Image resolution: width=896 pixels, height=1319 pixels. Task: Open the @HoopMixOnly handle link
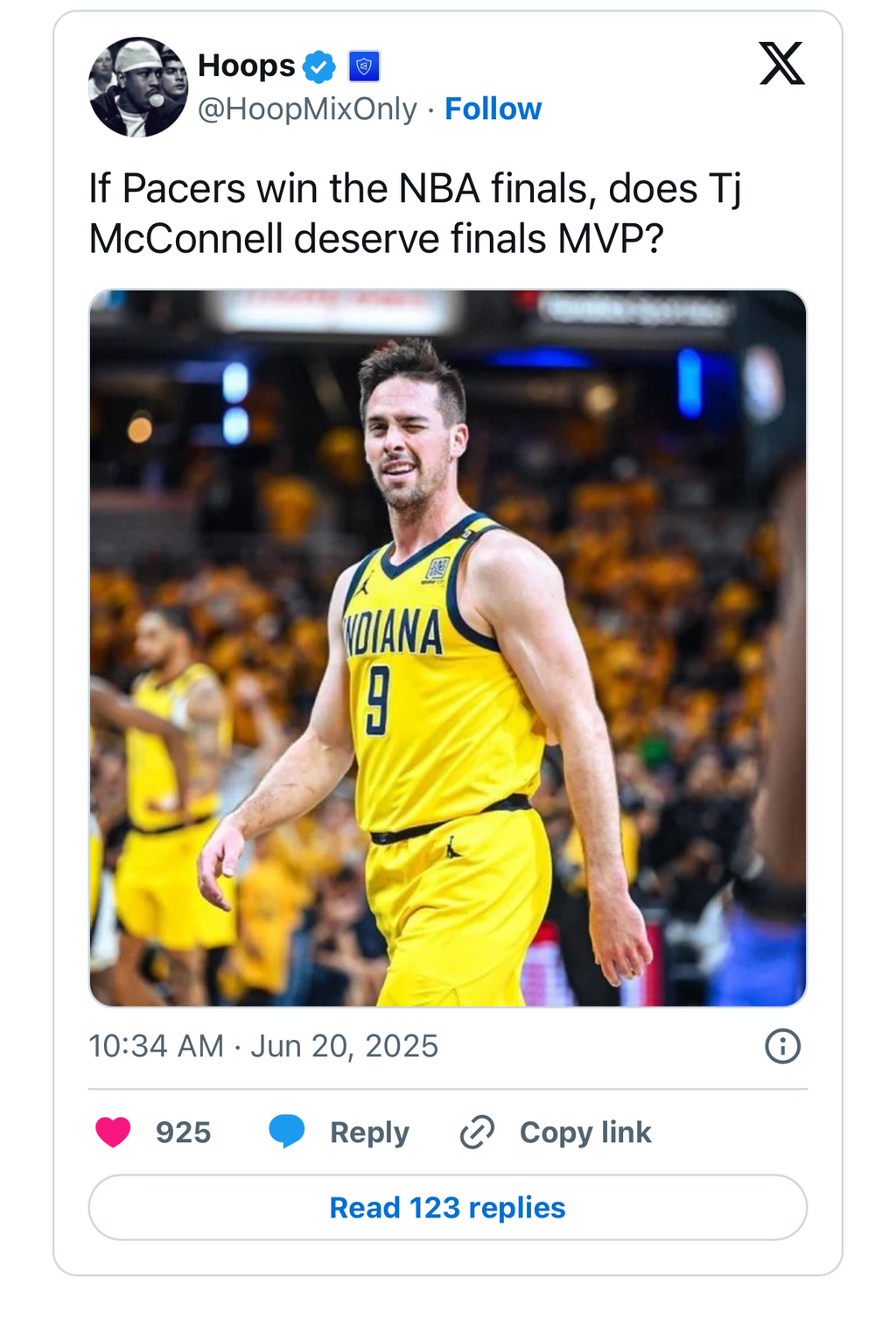(x=307, y=109)
